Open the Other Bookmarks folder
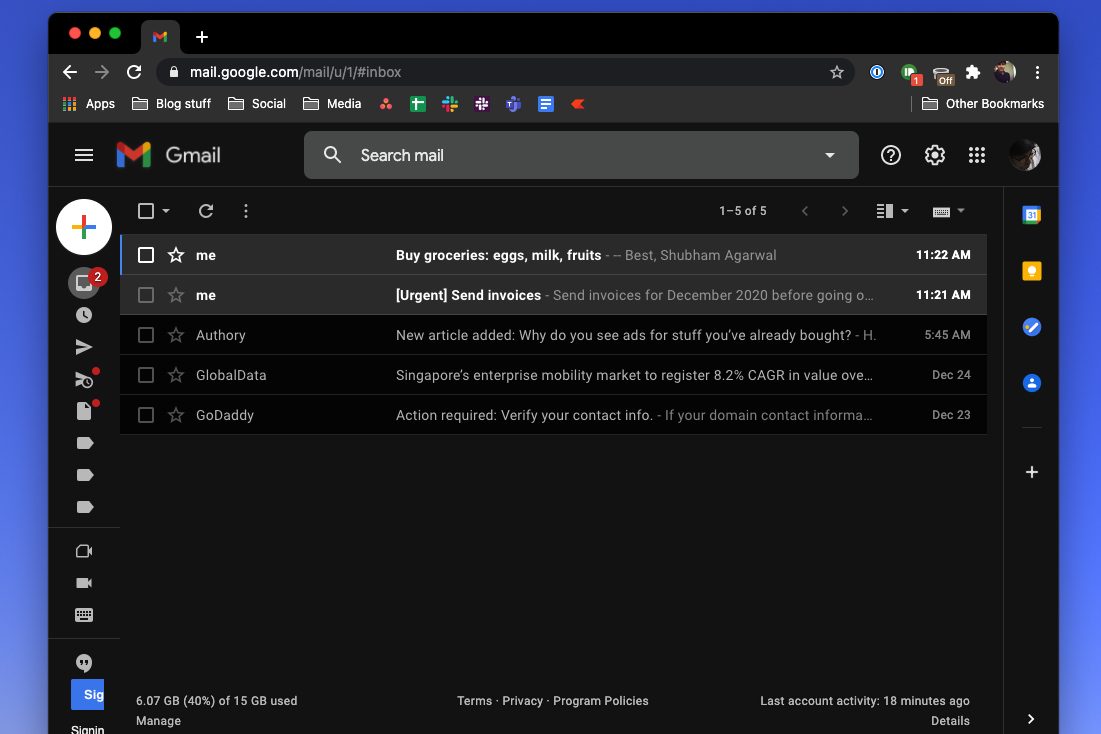1101x734 pixels. 982,104
